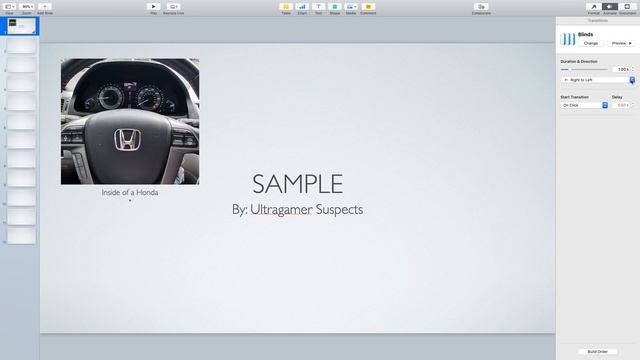The height and width of the screenshot is (360, 640).
Task: Click the duration stepper arrows
Action: 633,70
